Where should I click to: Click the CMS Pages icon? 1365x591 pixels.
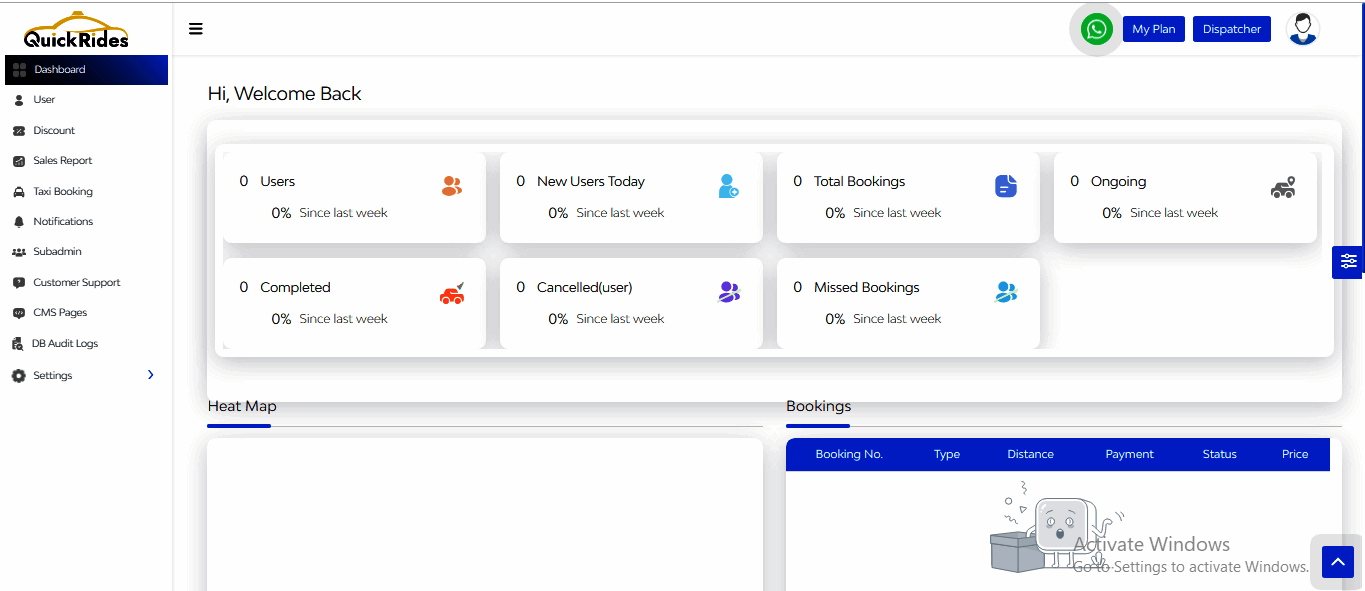(x=19, y=313)
